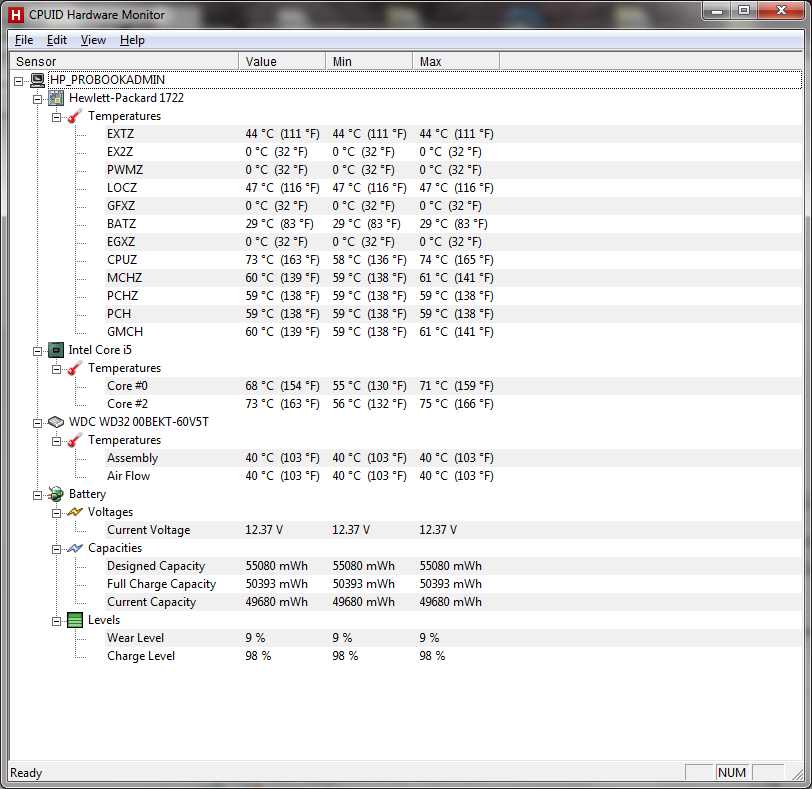Click the motherboard icon beside Hewlett-Packard 1722
Viewport: 812px width, 789px height.
56,98
